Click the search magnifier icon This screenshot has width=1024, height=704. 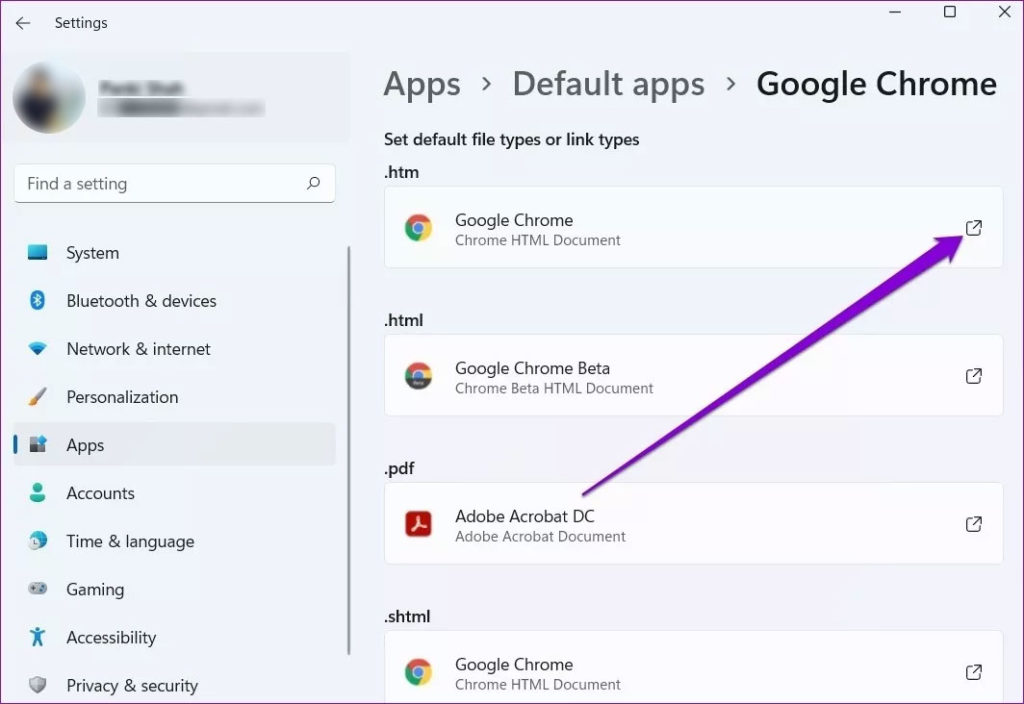(x=313, y=183)
